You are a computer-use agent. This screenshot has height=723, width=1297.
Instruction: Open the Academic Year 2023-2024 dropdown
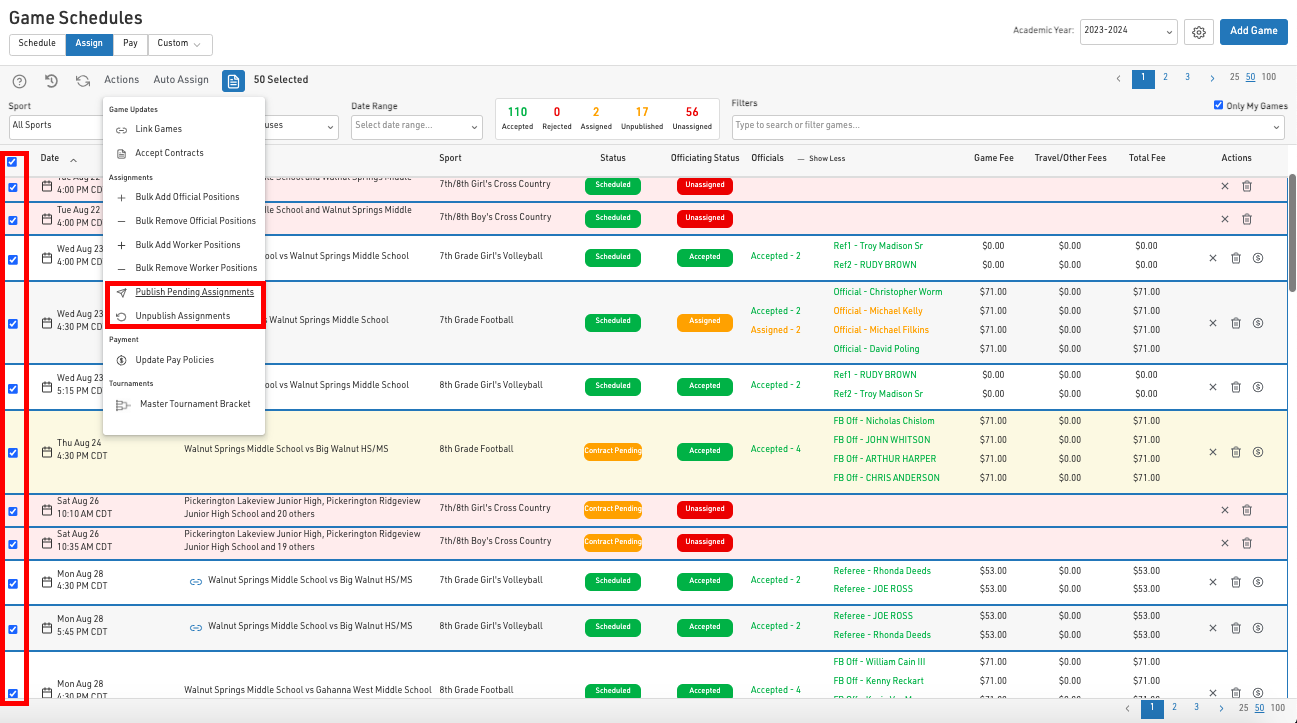1128,32
